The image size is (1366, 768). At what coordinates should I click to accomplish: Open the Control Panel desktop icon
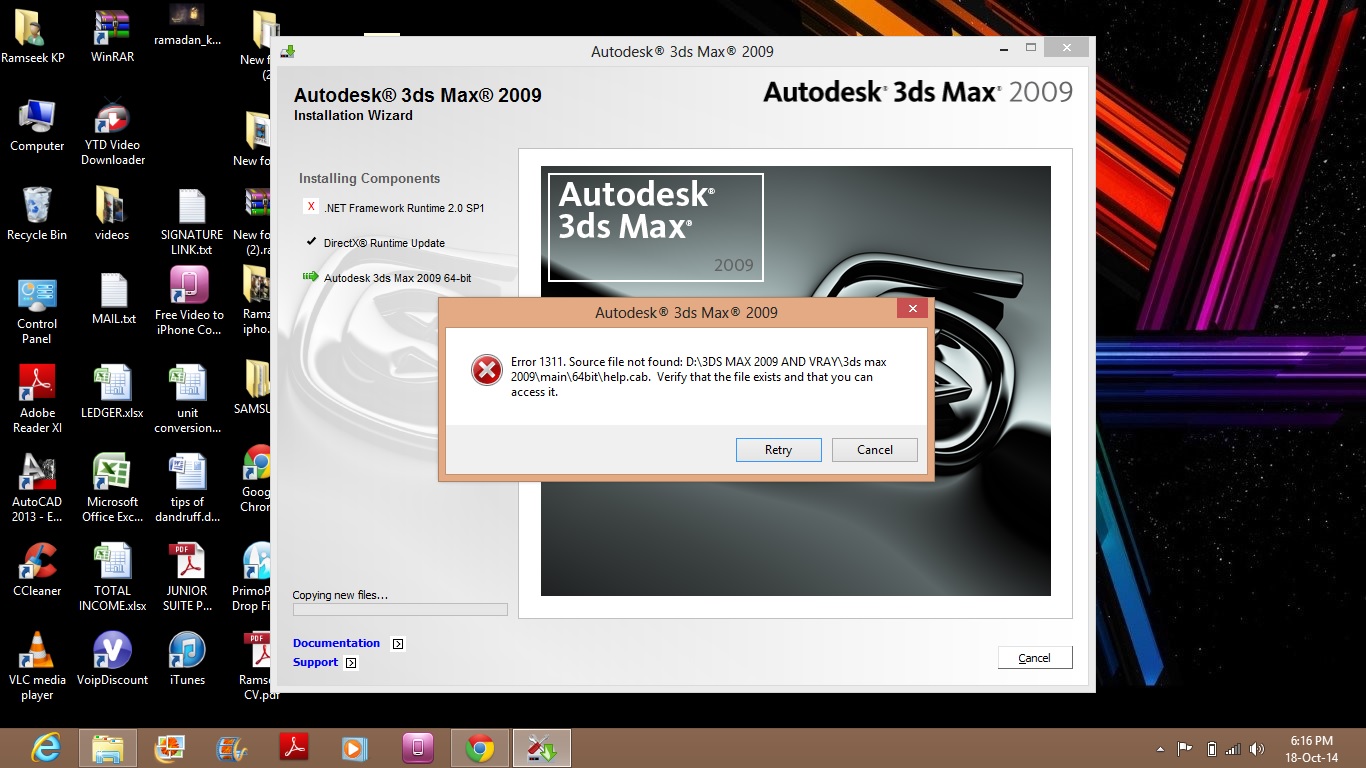click(37, 310)
